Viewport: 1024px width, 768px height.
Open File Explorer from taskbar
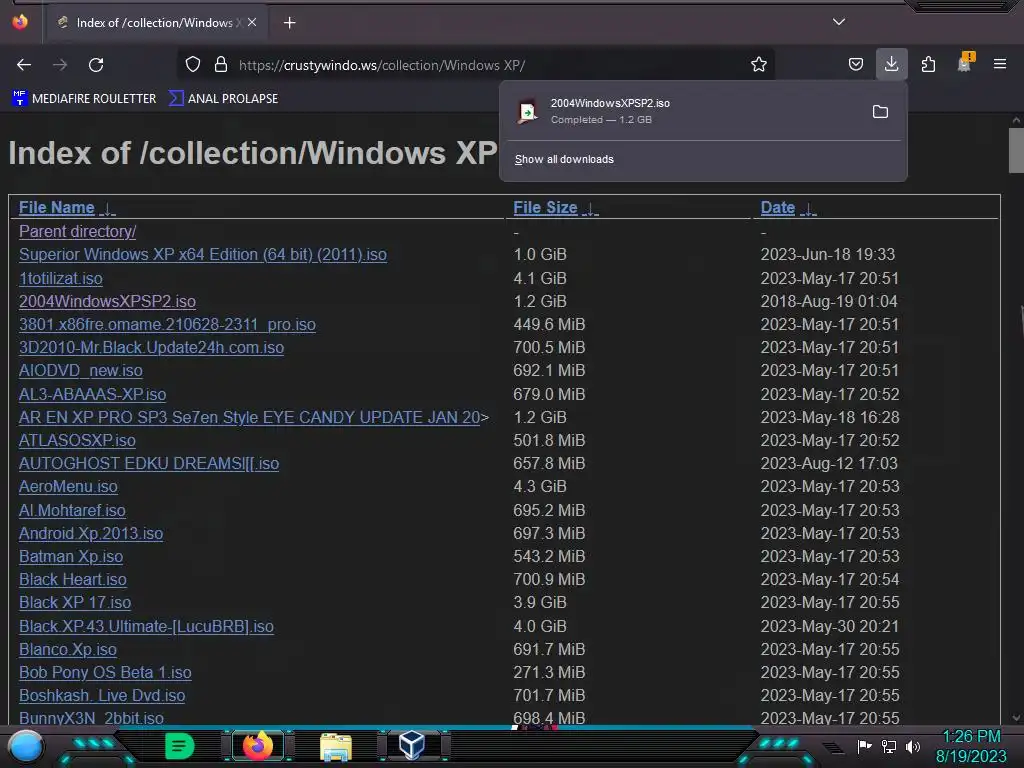336,746
